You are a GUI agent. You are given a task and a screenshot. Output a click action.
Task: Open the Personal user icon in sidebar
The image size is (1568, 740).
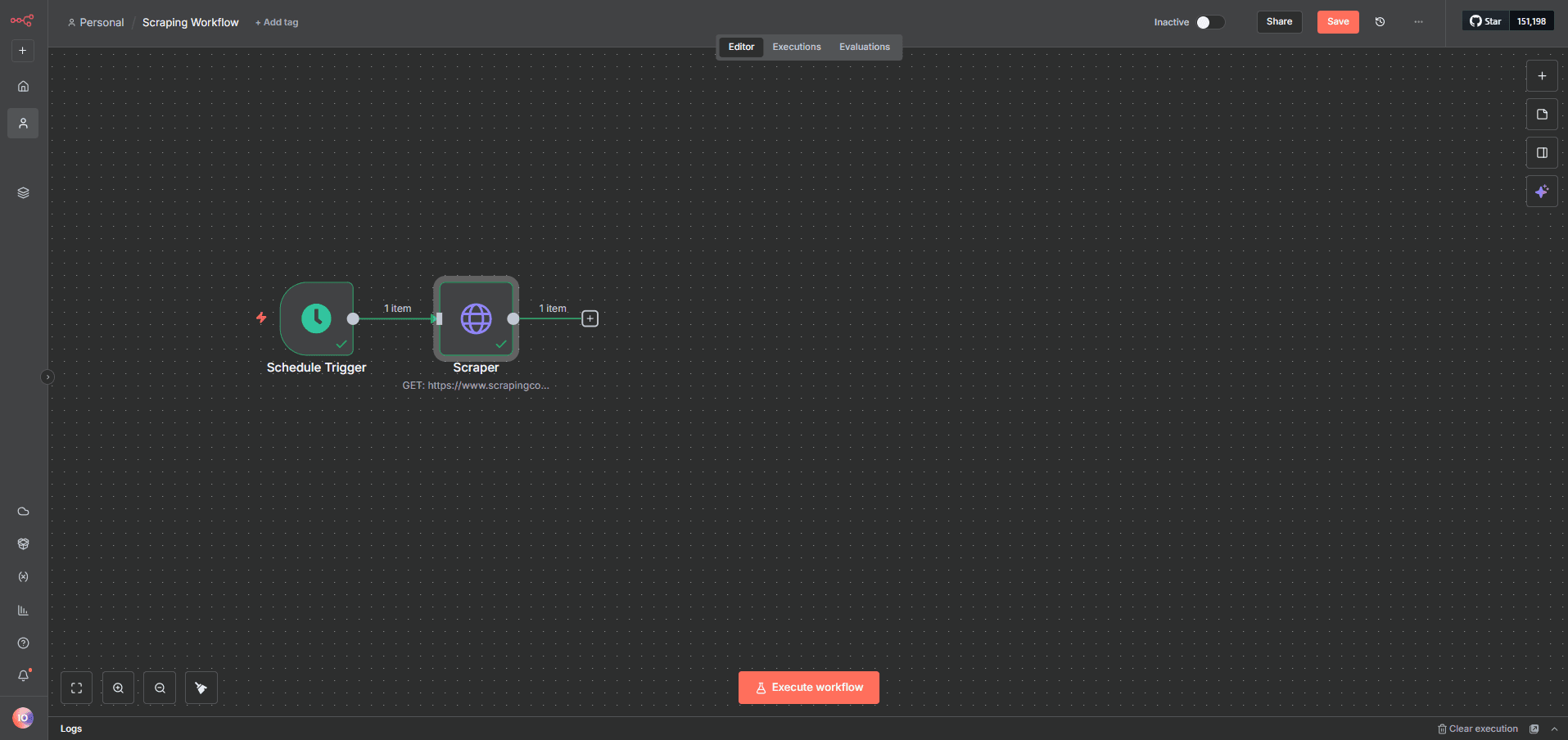[x=23, y=124]
